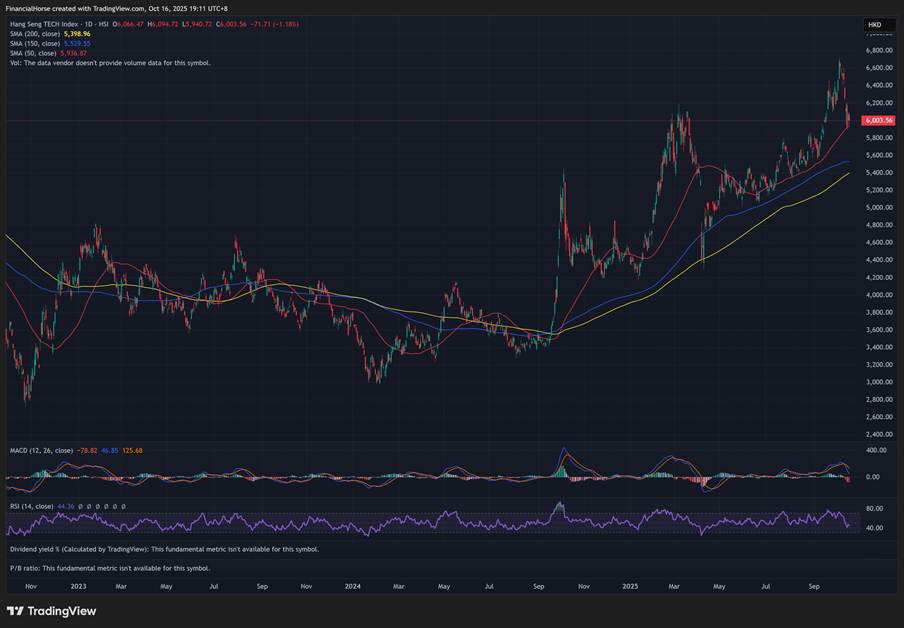Click the 2025 label on time axis
The height and width of the screenshot is (628, 904).
(x=629, y=585)
